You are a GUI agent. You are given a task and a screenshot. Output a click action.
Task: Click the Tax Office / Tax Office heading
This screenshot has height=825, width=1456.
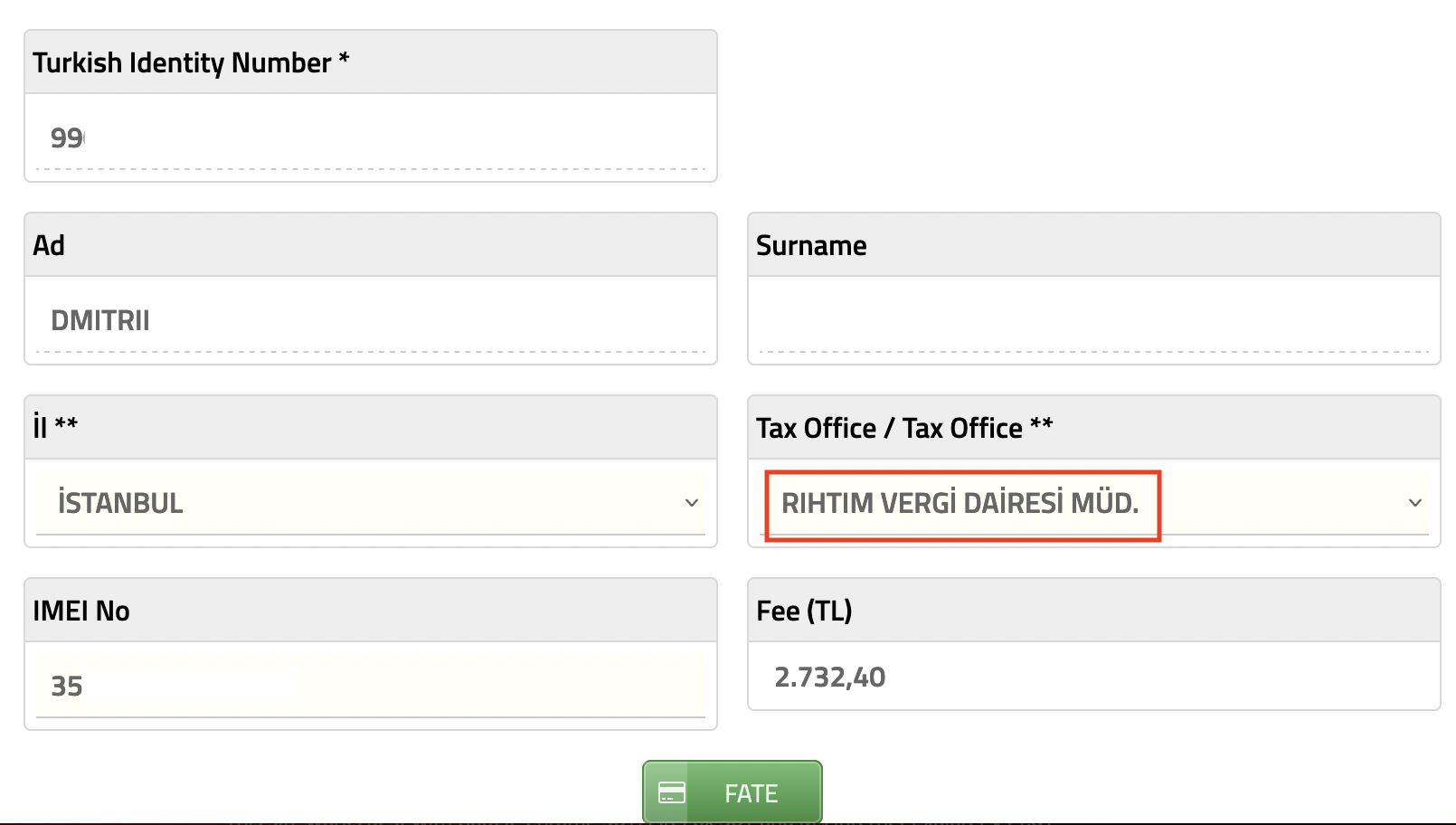click(x=889, y=428)
